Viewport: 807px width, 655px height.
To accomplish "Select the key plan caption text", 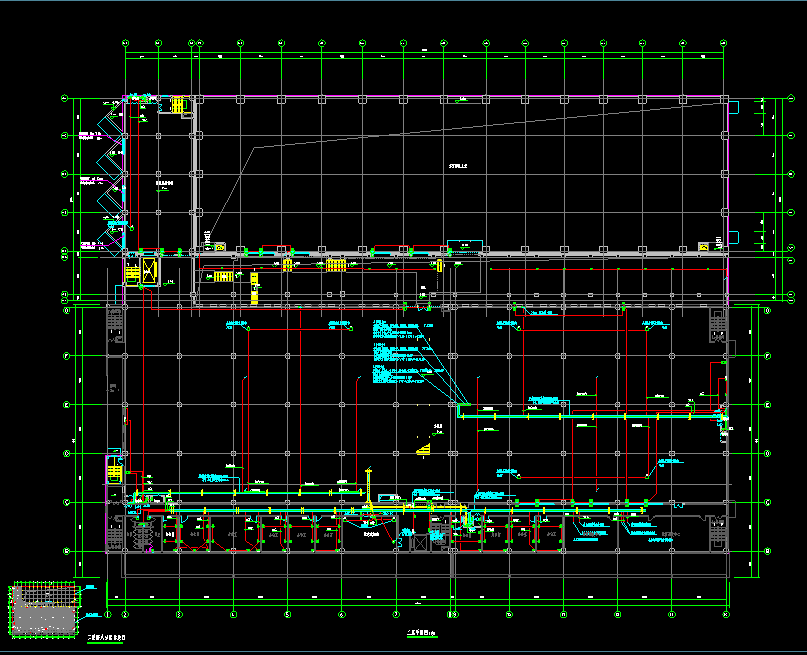I will click(105, 637).
